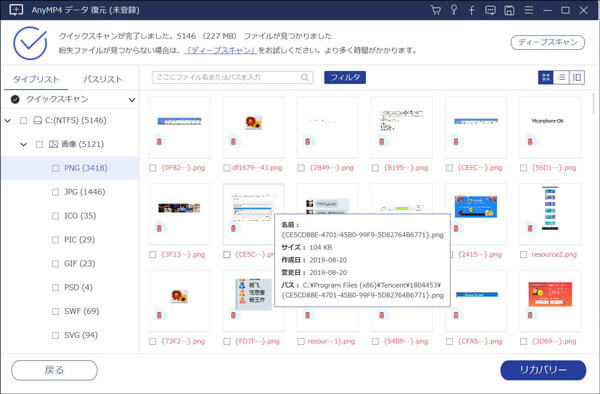Collapse the C:(NTFS) tree node
This screenshot has height=394, width=600.
[x=8, y=120]
